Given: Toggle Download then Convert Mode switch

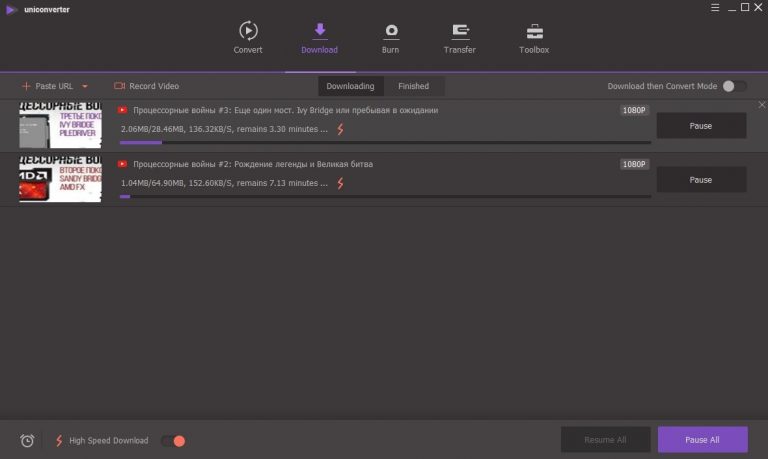Looking at the screenshot, I should click(734, 86).
